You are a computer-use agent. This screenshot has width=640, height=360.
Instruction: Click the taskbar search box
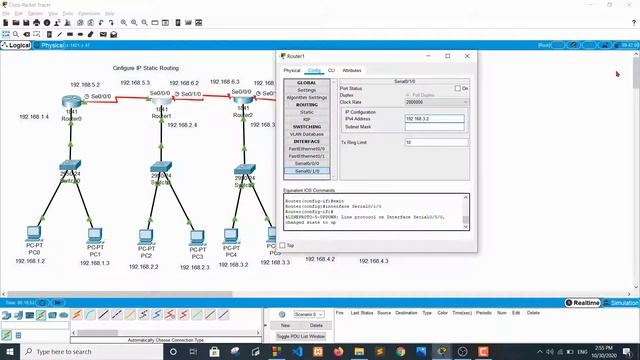(91, 351)
